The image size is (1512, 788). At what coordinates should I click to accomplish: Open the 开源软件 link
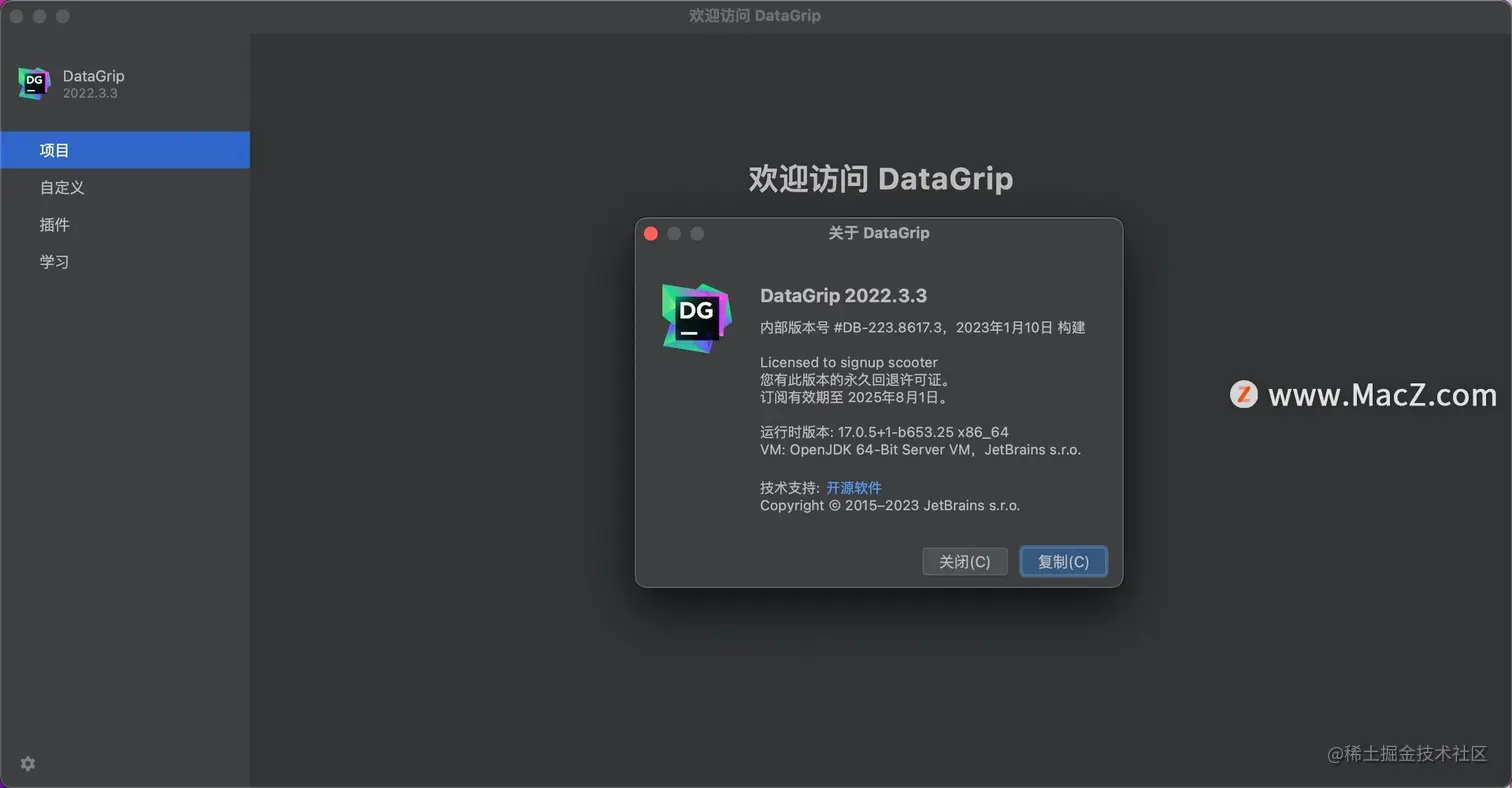pyautogui.click(x=854, y=487)
